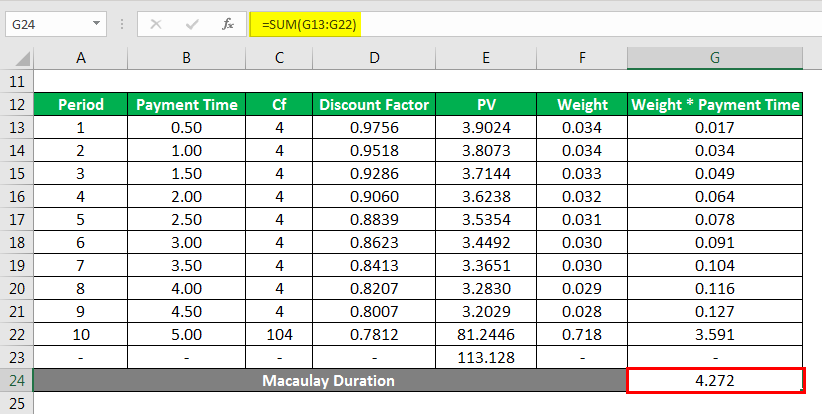The image size is (822, 414).
Task: Click PV cell 3.5354
Action: click(486, 220)
